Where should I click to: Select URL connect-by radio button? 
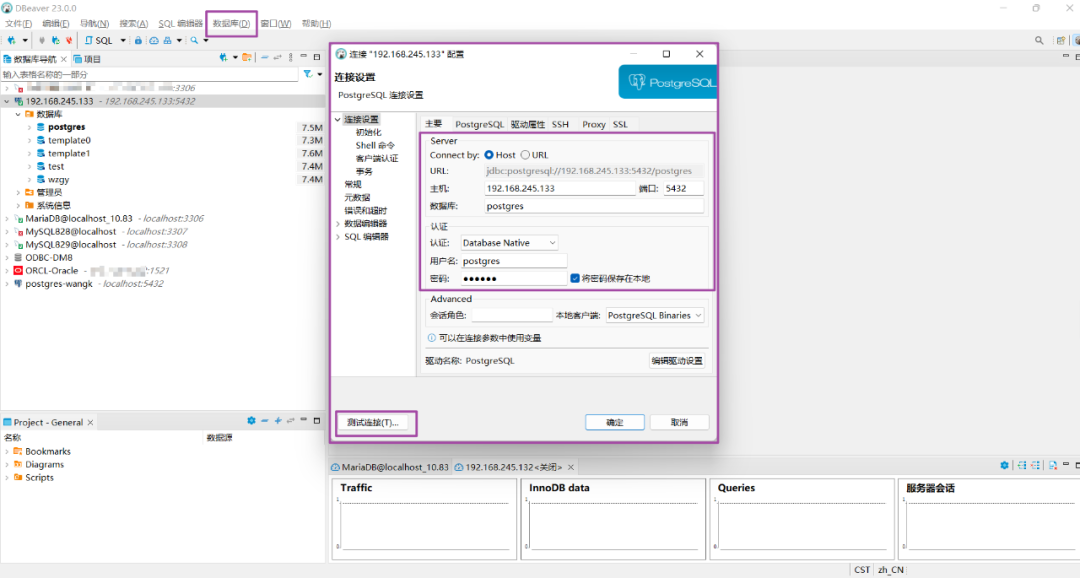(x=525, y=155)
